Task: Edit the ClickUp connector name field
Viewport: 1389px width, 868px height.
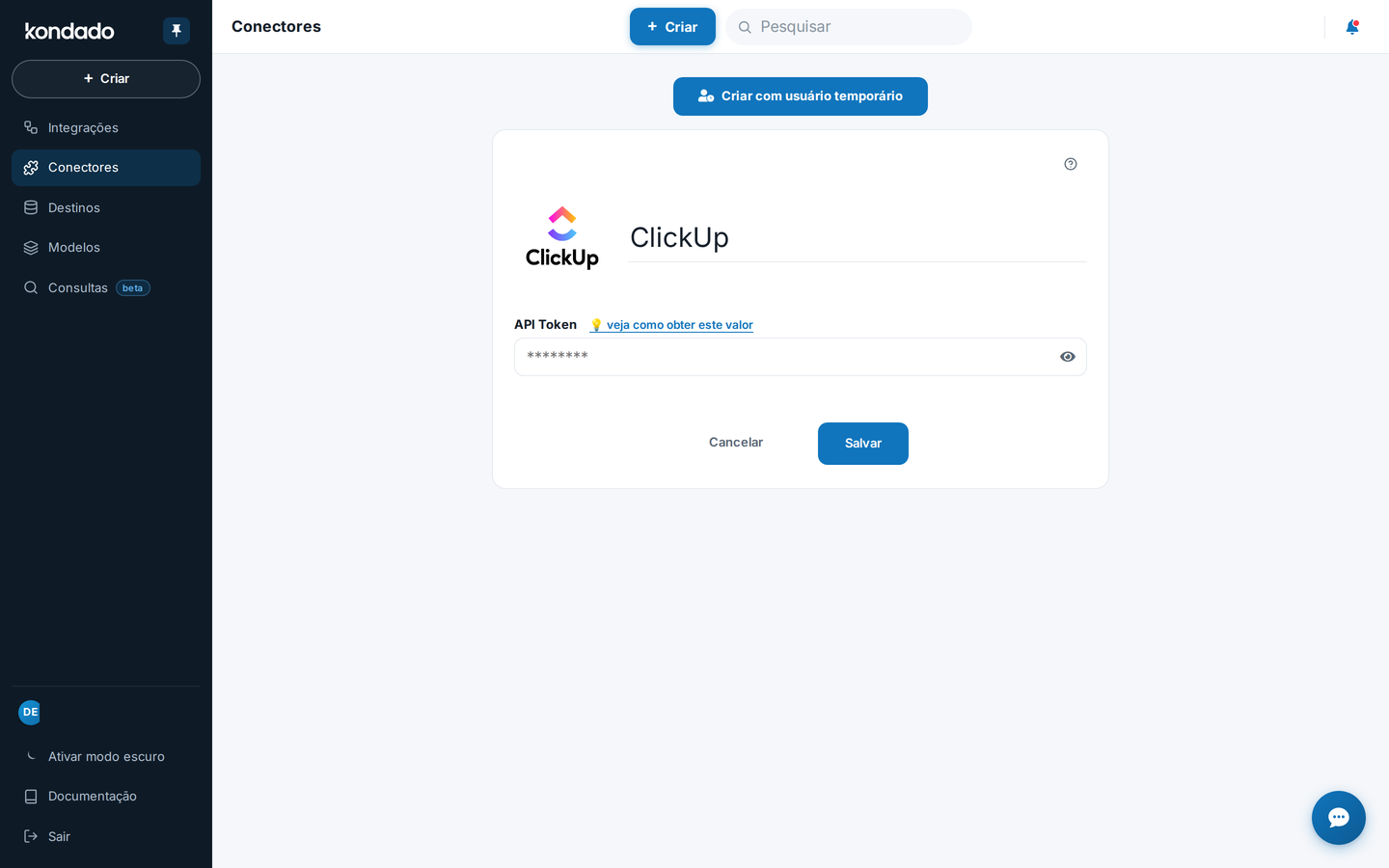Action: [x=857, y=237]
